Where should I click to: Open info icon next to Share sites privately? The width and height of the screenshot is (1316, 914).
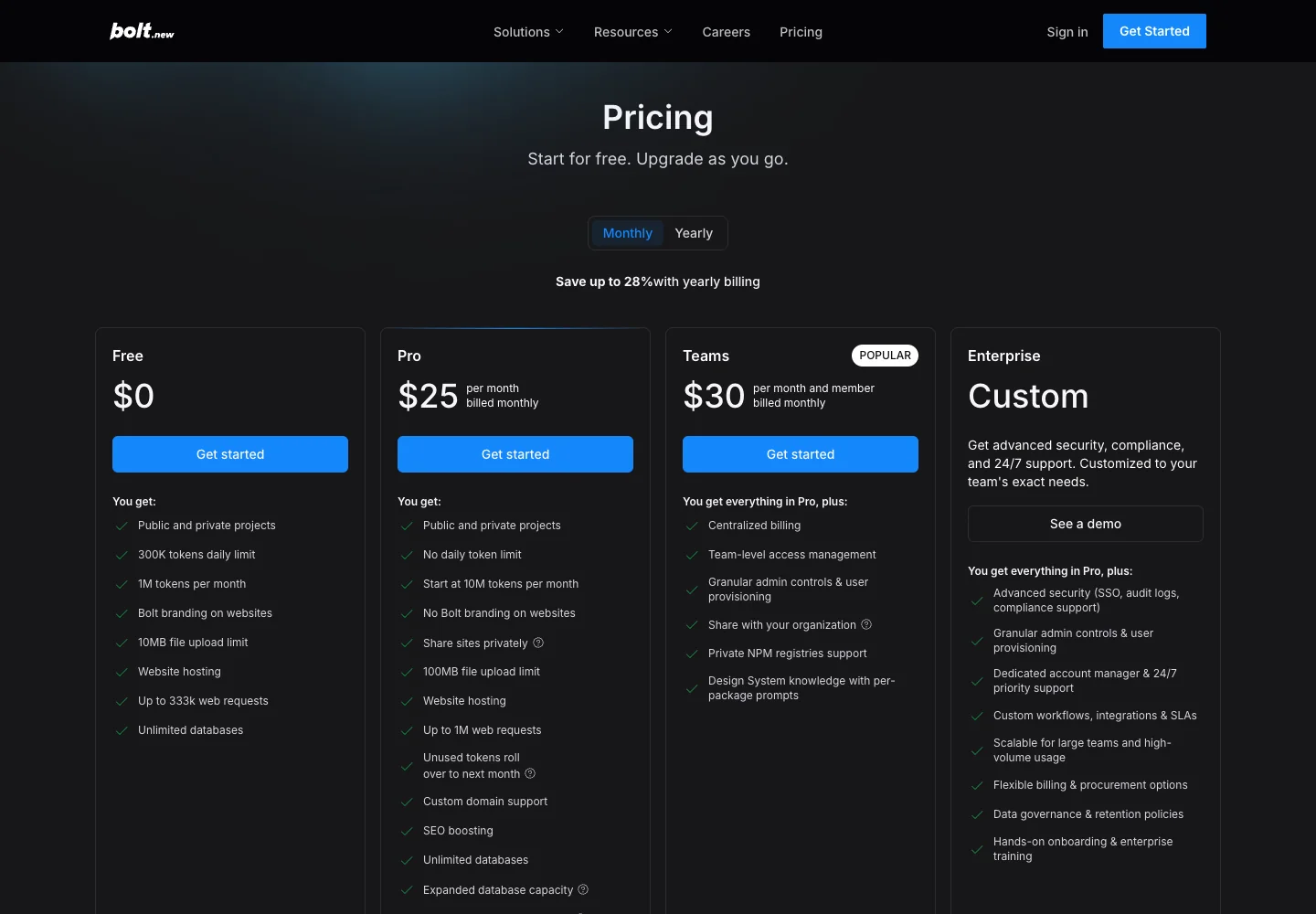coord(538,643)
